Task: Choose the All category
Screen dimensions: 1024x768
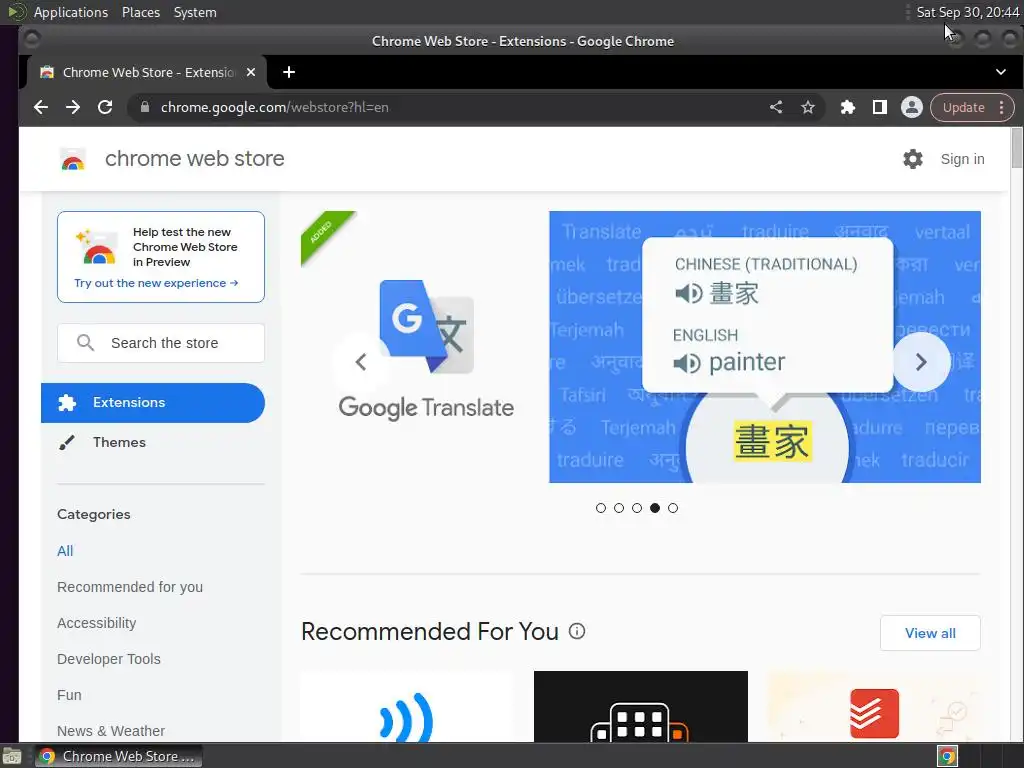Action: coord(65,551)
